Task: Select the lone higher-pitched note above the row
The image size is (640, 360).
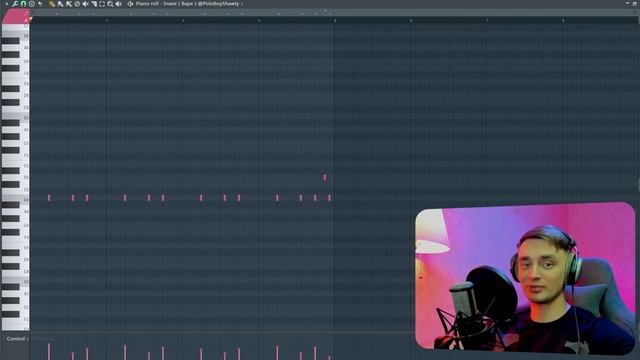Action: (325, 177)
